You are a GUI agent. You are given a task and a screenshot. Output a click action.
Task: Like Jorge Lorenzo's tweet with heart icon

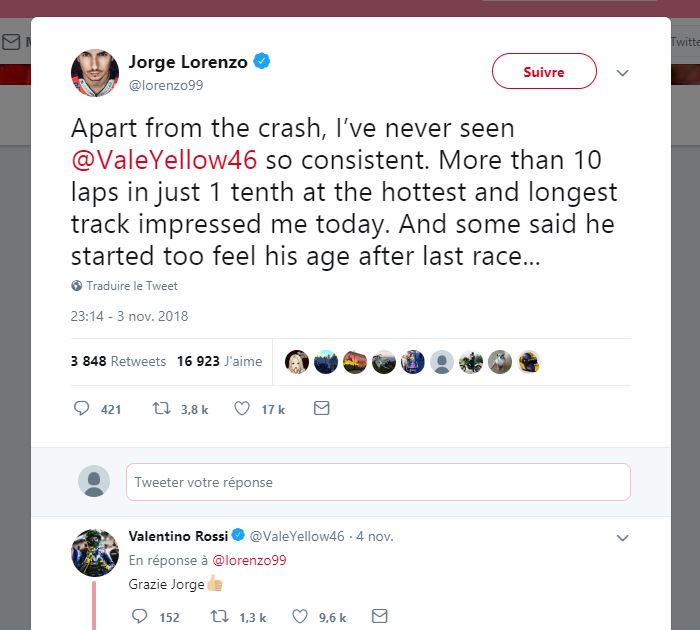(x=242, y=409)
